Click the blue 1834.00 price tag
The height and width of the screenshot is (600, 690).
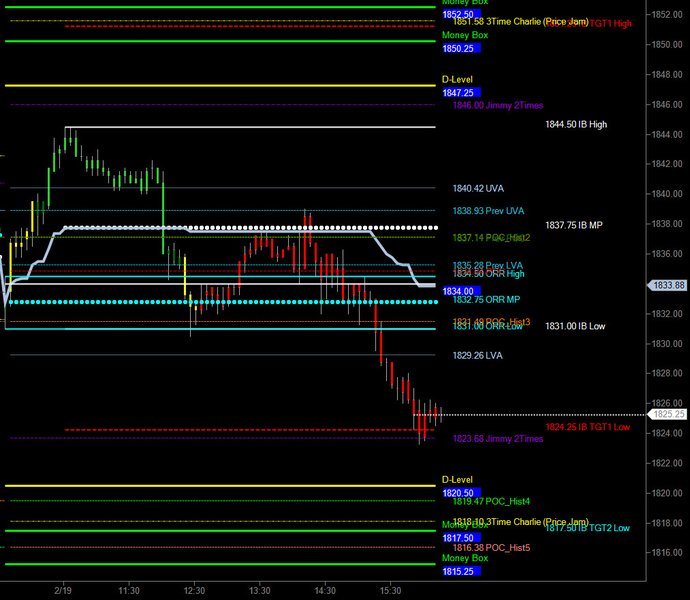coord(461,291)
